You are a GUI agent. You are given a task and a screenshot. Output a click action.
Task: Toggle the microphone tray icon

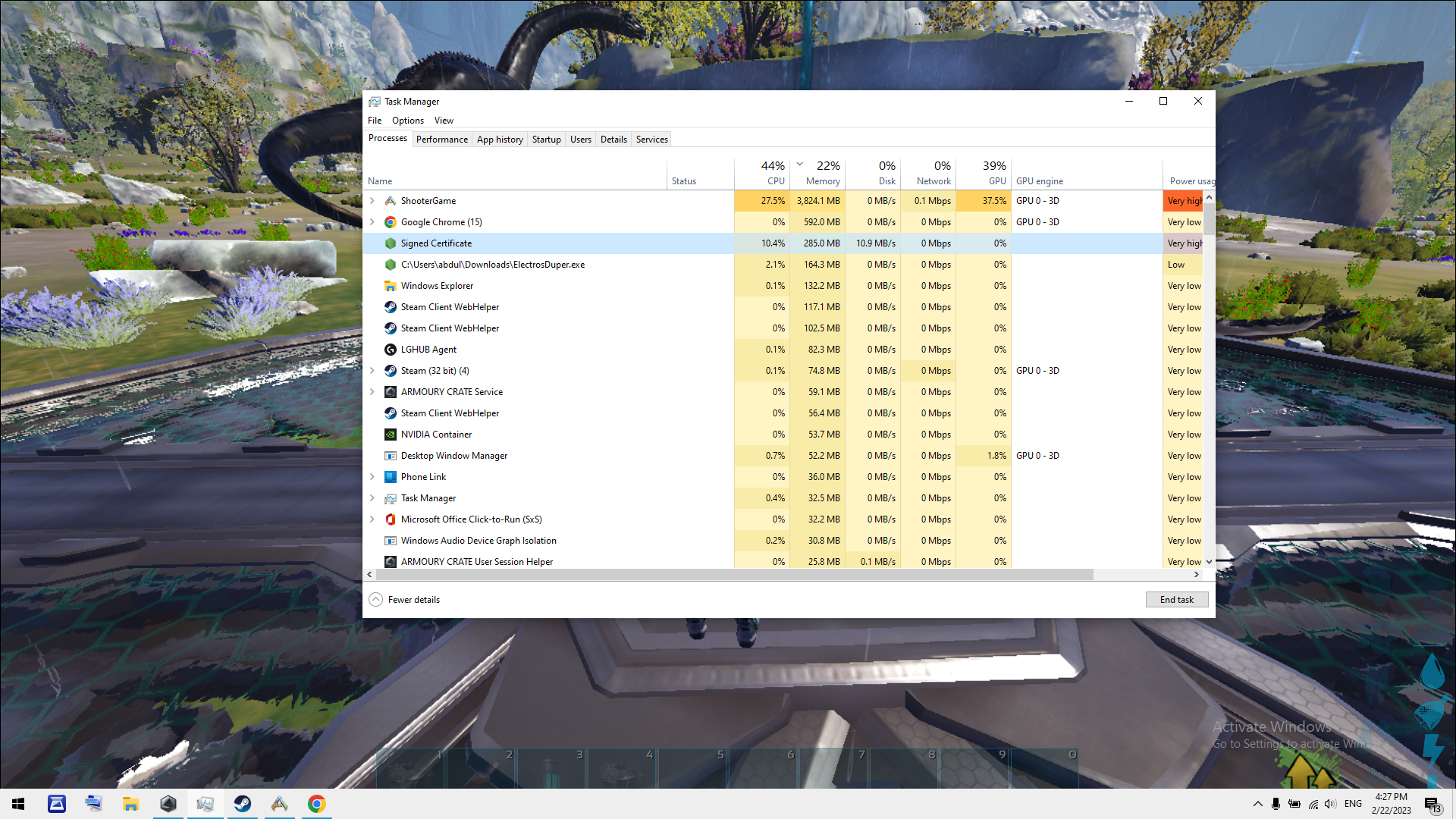coord(1276,804)
